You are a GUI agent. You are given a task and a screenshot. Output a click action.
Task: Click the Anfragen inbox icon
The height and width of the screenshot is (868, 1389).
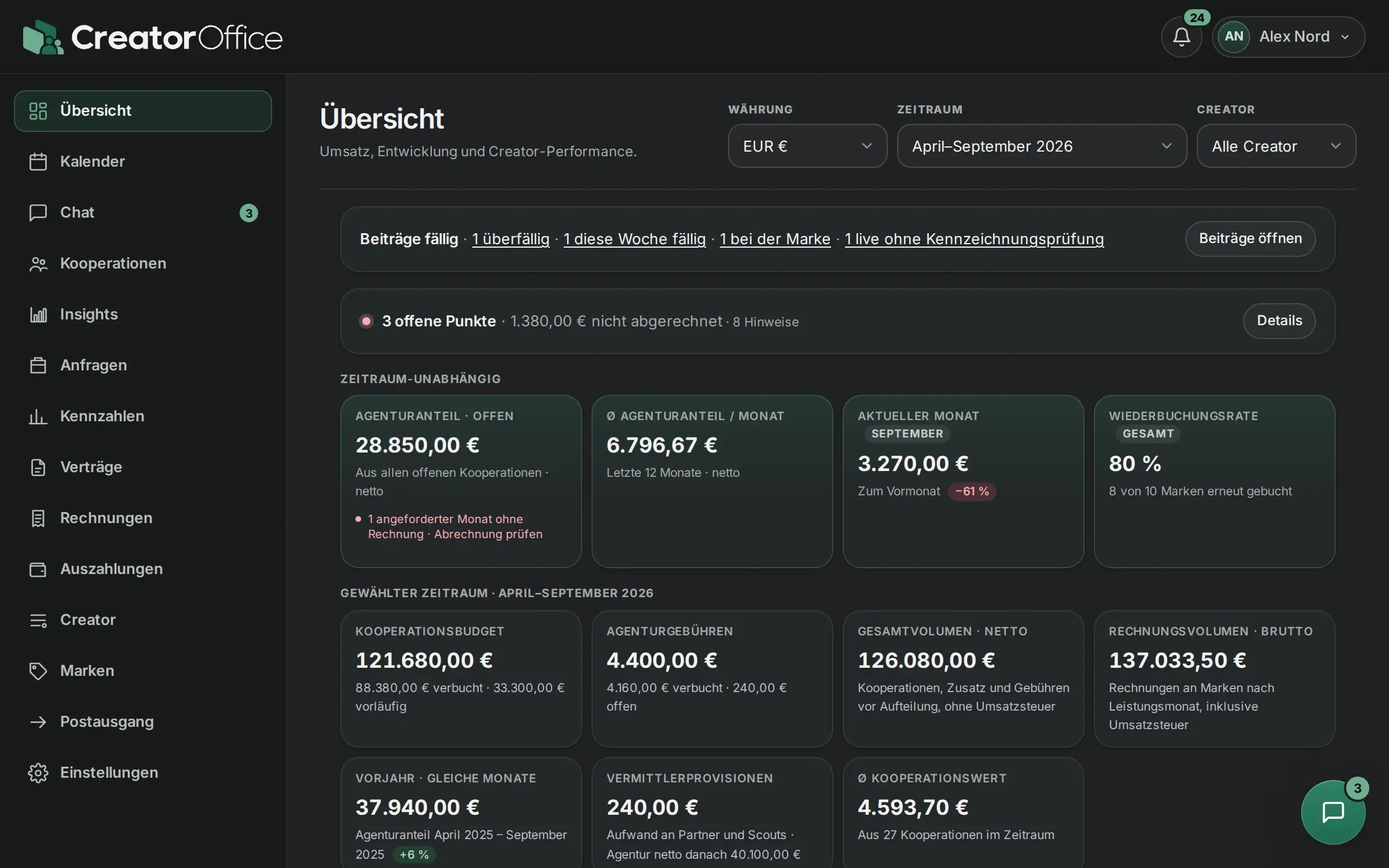point(38,365)
